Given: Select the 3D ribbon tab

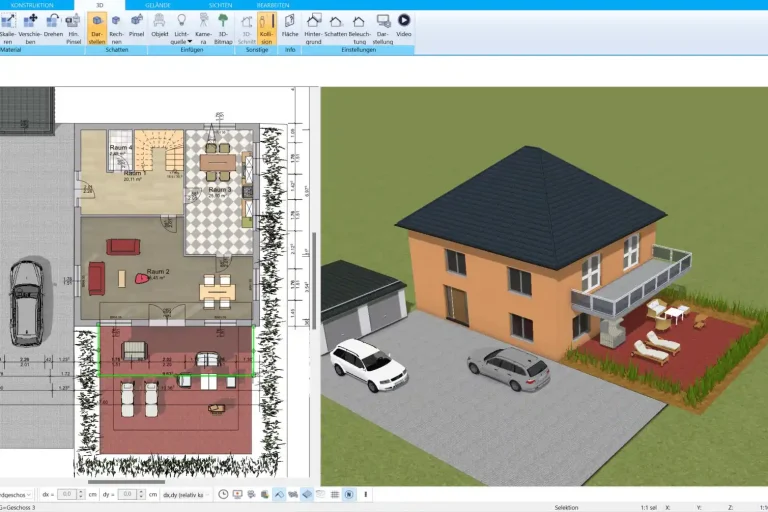Looking at the screenshot, I should click(x=99, y=5).
